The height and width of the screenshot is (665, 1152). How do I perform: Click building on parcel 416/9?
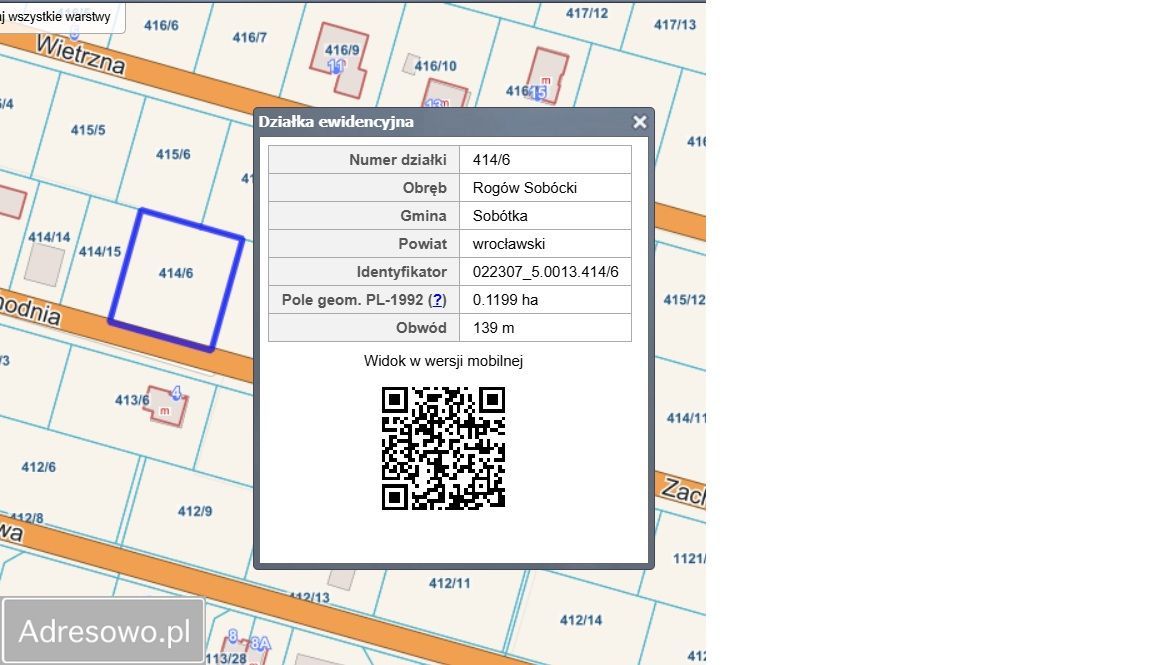[x=339, y=60]
